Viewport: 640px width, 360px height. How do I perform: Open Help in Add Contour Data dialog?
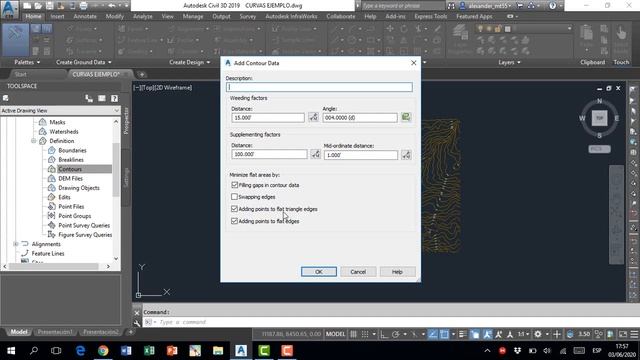(397, 272)
